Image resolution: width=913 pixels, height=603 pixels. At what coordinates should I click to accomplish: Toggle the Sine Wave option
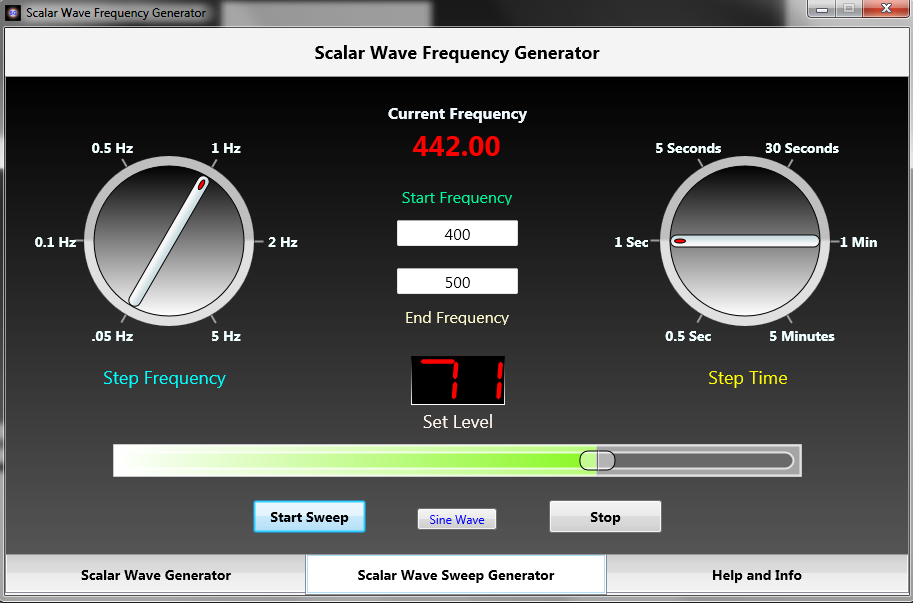(x=456, y=518)
